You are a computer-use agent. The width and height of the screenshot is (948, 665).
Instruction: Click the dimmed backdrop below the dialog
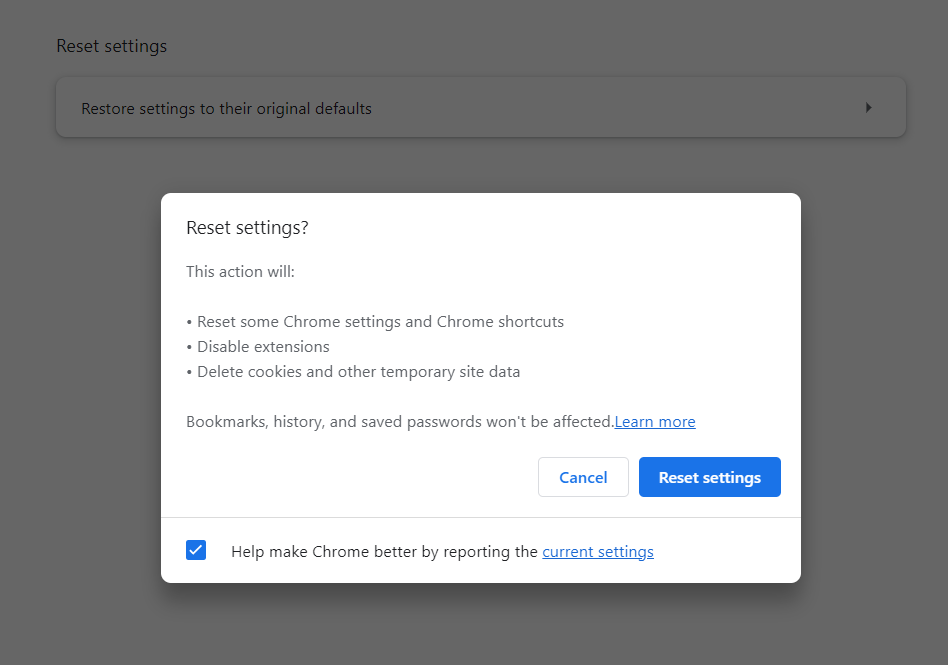click(x=480, y=625)
